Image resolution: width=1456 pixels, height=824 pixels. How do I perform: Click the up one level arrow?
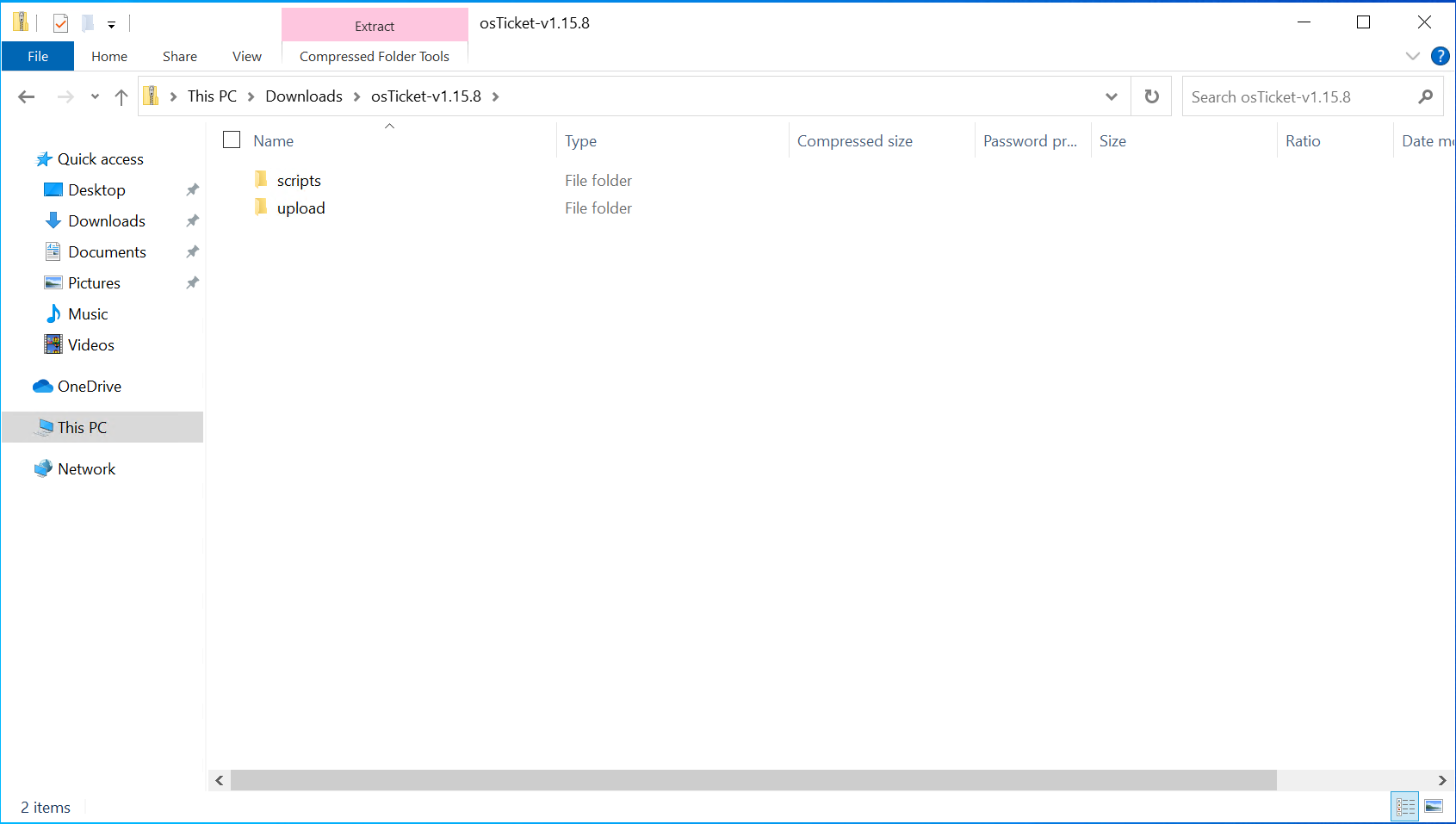121,96
